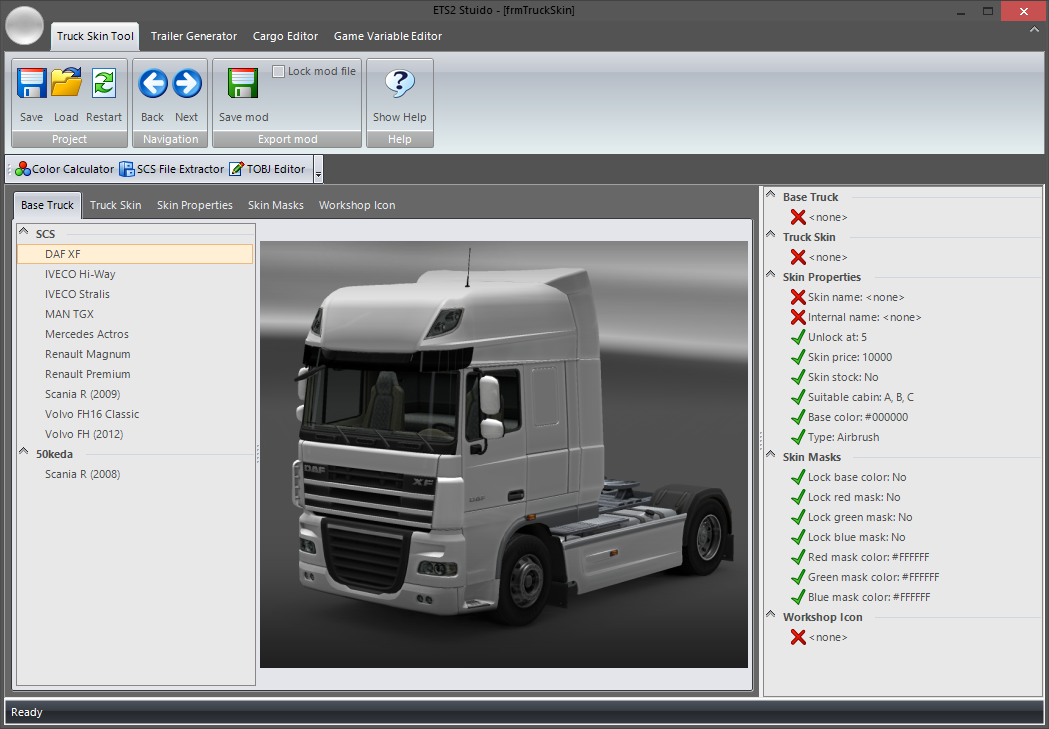Switch to the Skin Masks tab
The image size is (1049, 729).
tap(276, 205)
